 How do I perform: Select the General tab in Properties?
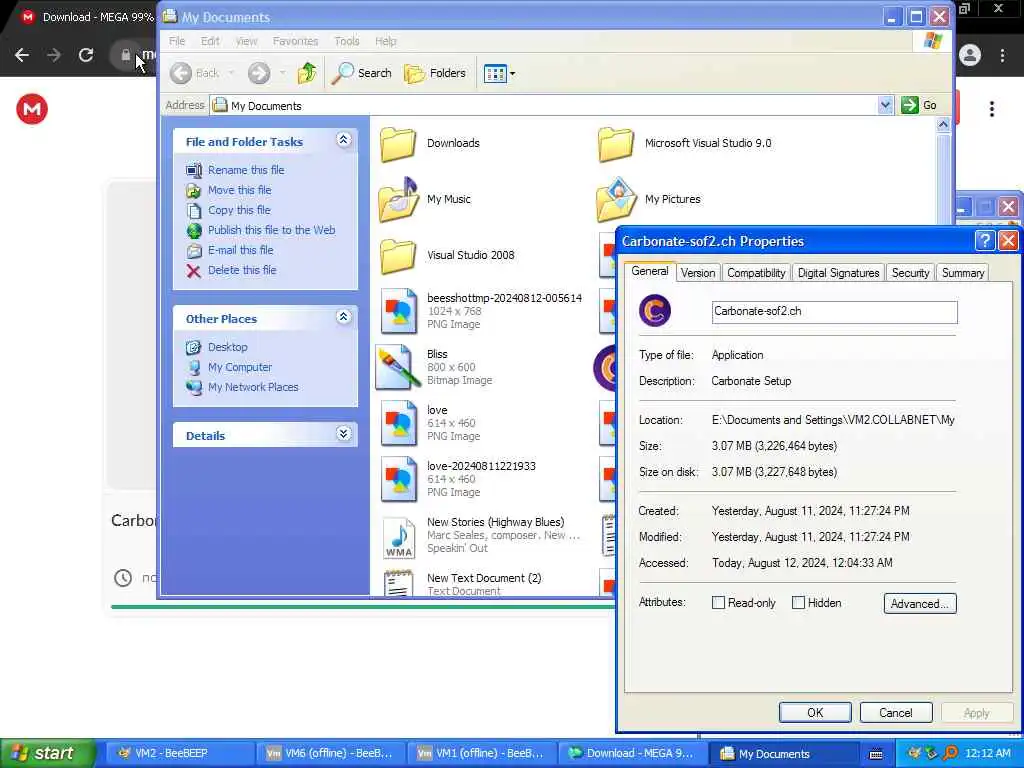(650, 271)
